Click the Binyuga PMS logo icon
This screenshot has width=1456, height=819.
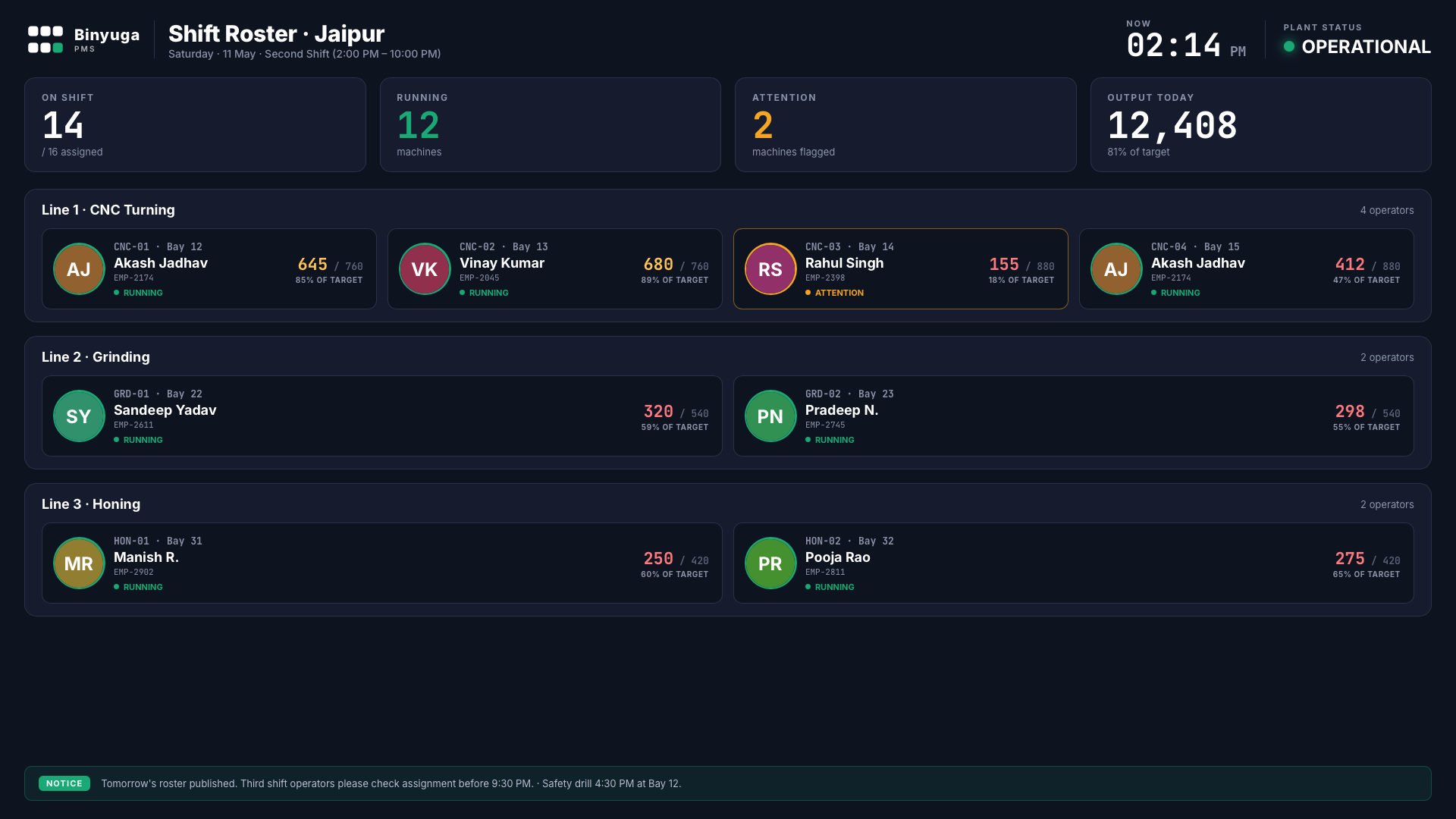point(45,39)
